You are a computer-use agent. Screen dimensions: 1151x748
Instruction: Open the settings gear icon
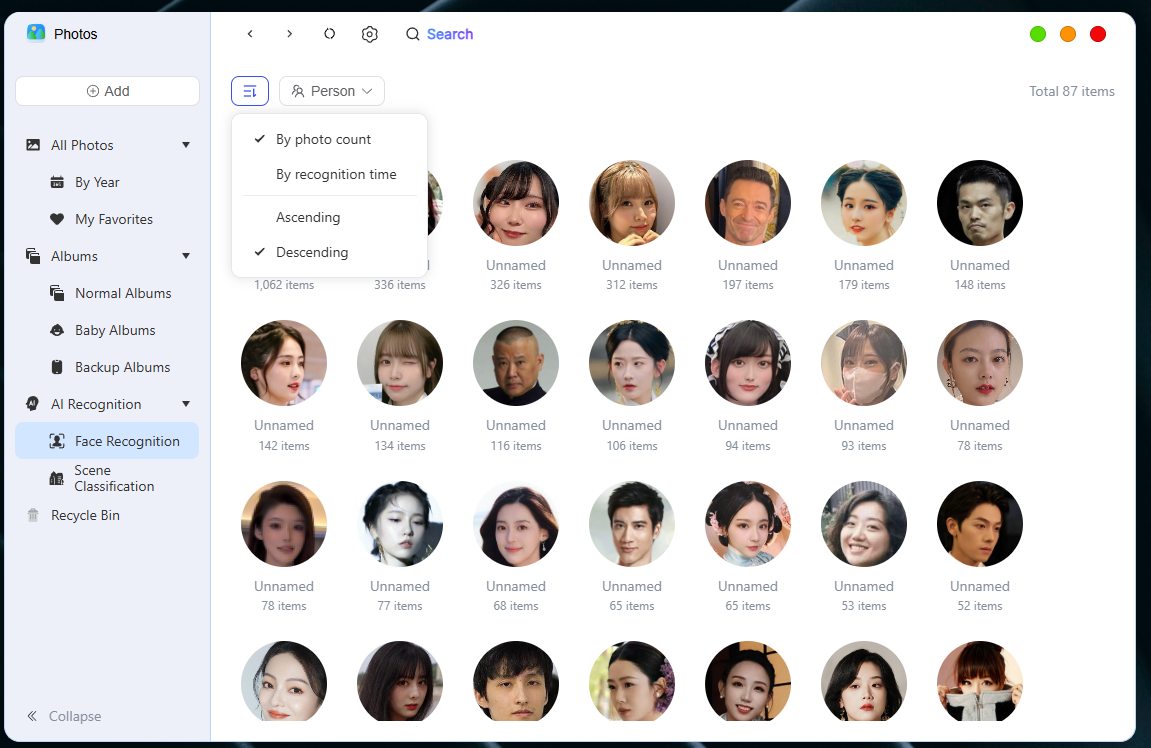(x=370, y=35)
